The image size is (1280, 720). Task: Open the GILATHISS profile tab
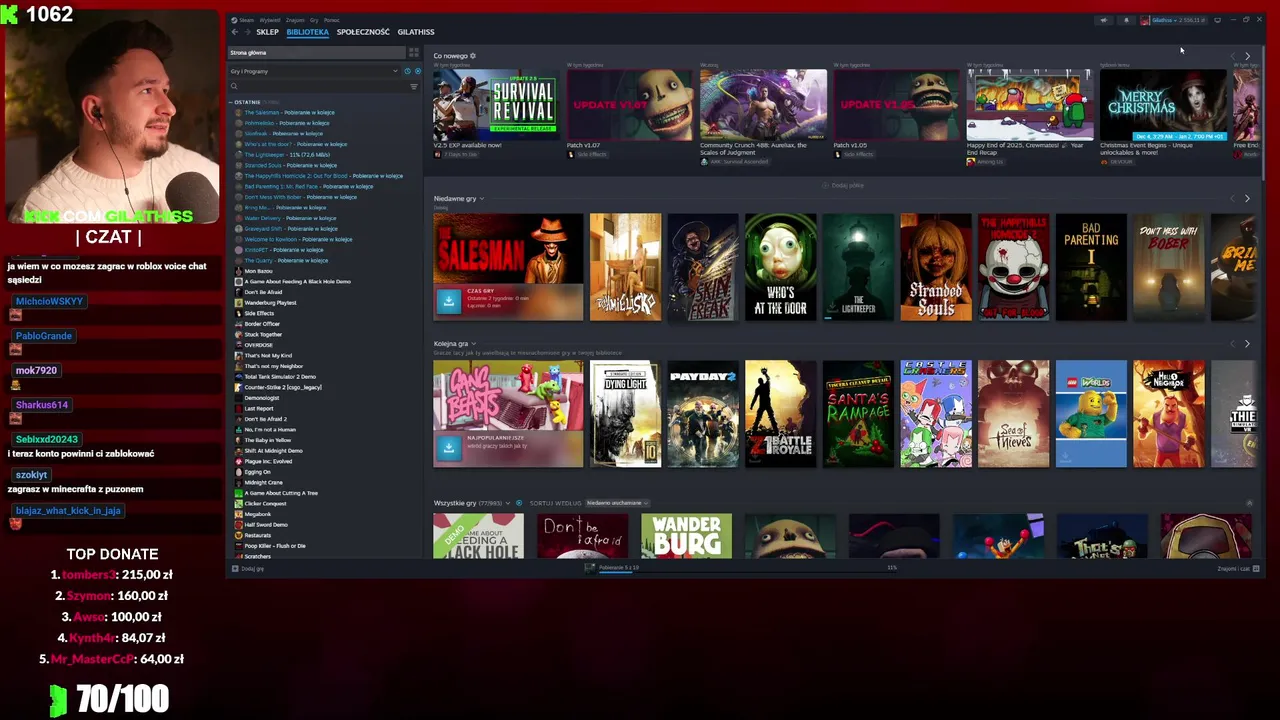(416, 32)
